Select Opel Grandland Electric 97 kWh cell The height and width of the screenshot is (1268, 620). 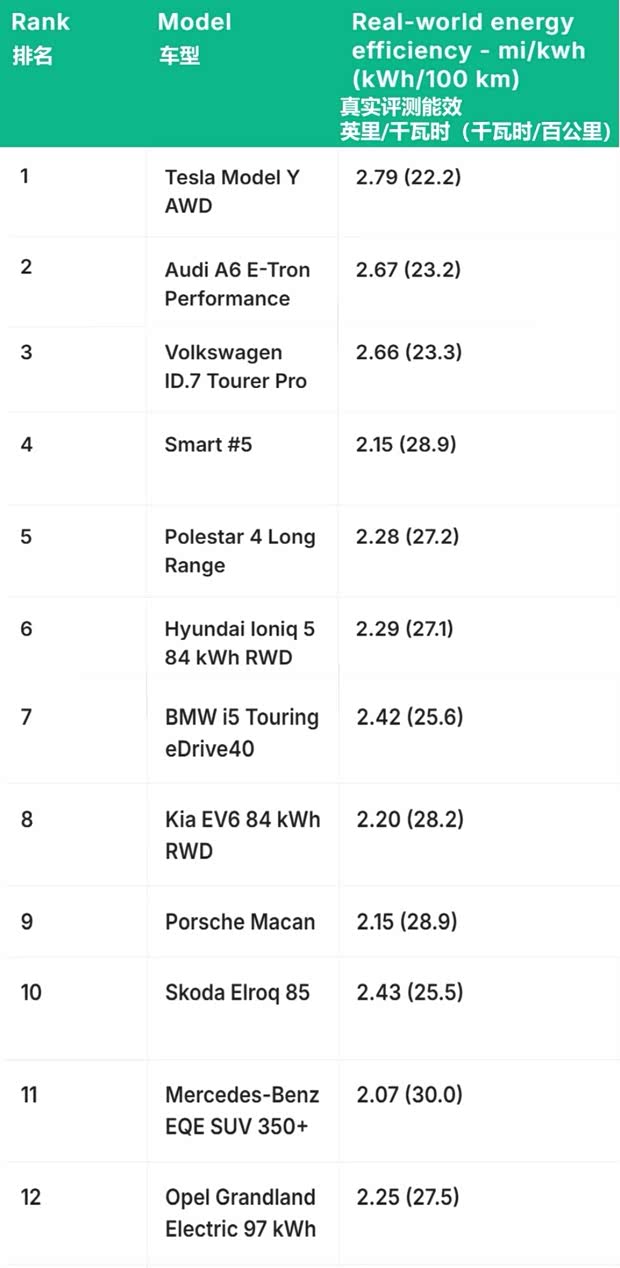[240, 1212]
